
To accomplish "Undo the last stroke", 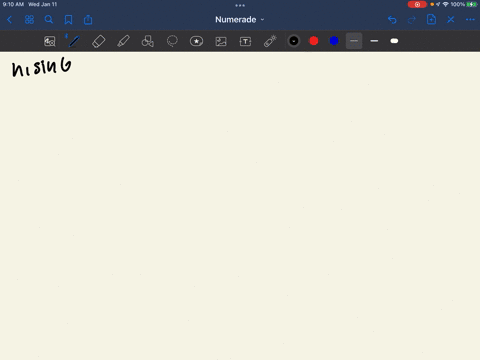I will [392, 20].
